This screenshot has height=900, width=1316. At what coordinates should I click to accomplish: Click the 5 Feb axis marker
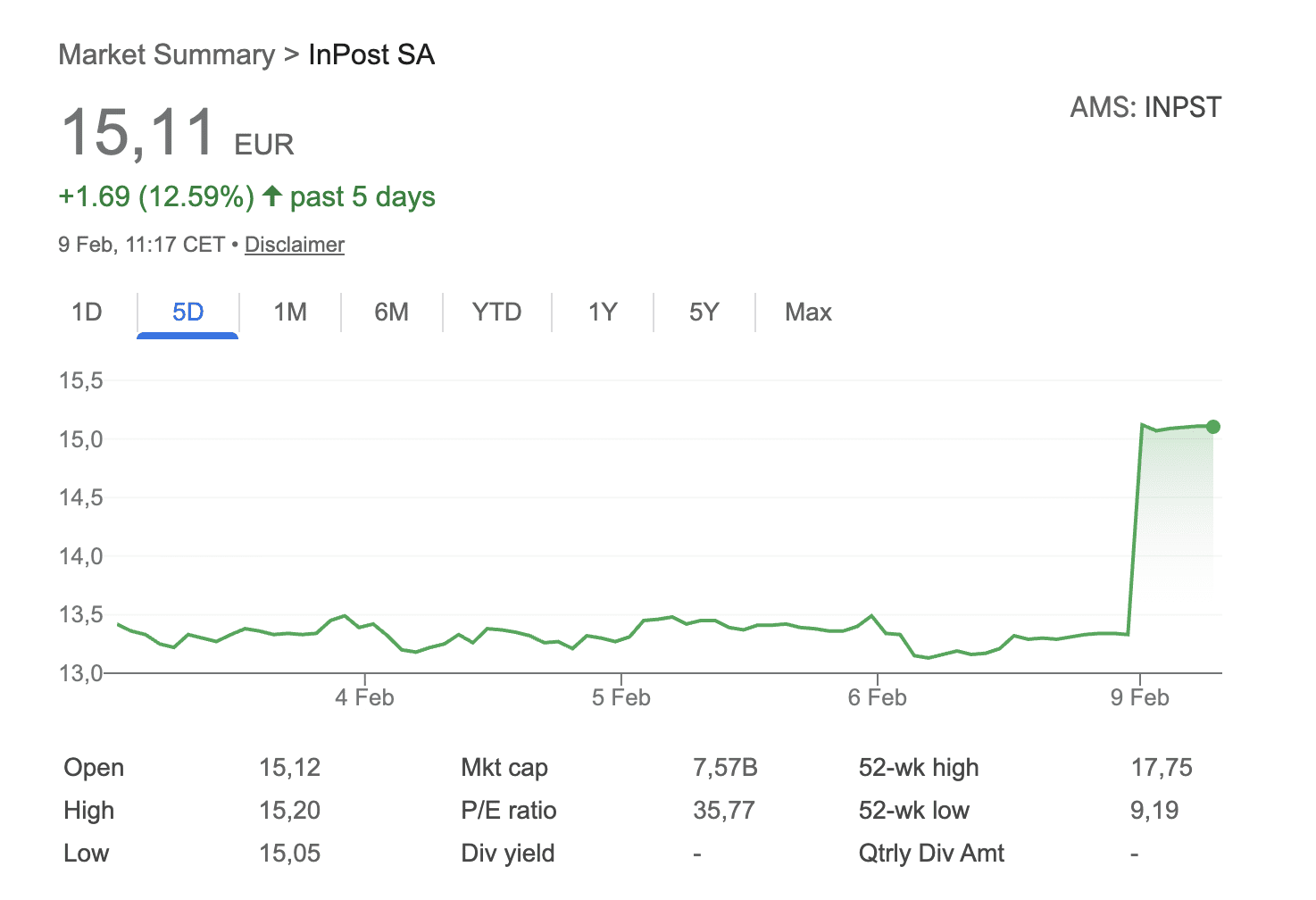(x=621, y=697)
